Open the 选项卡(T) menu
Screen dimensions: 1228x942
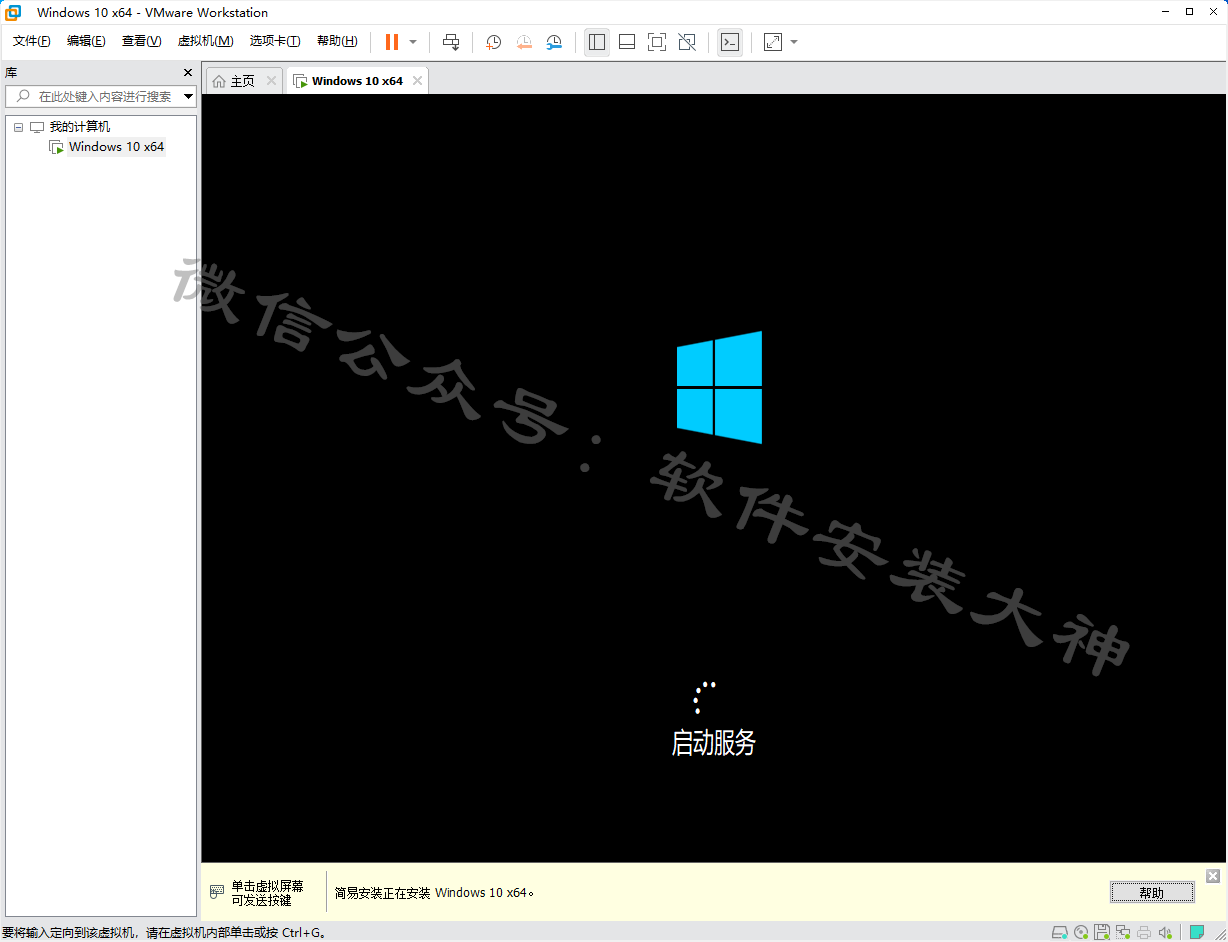tap(275, 41)
